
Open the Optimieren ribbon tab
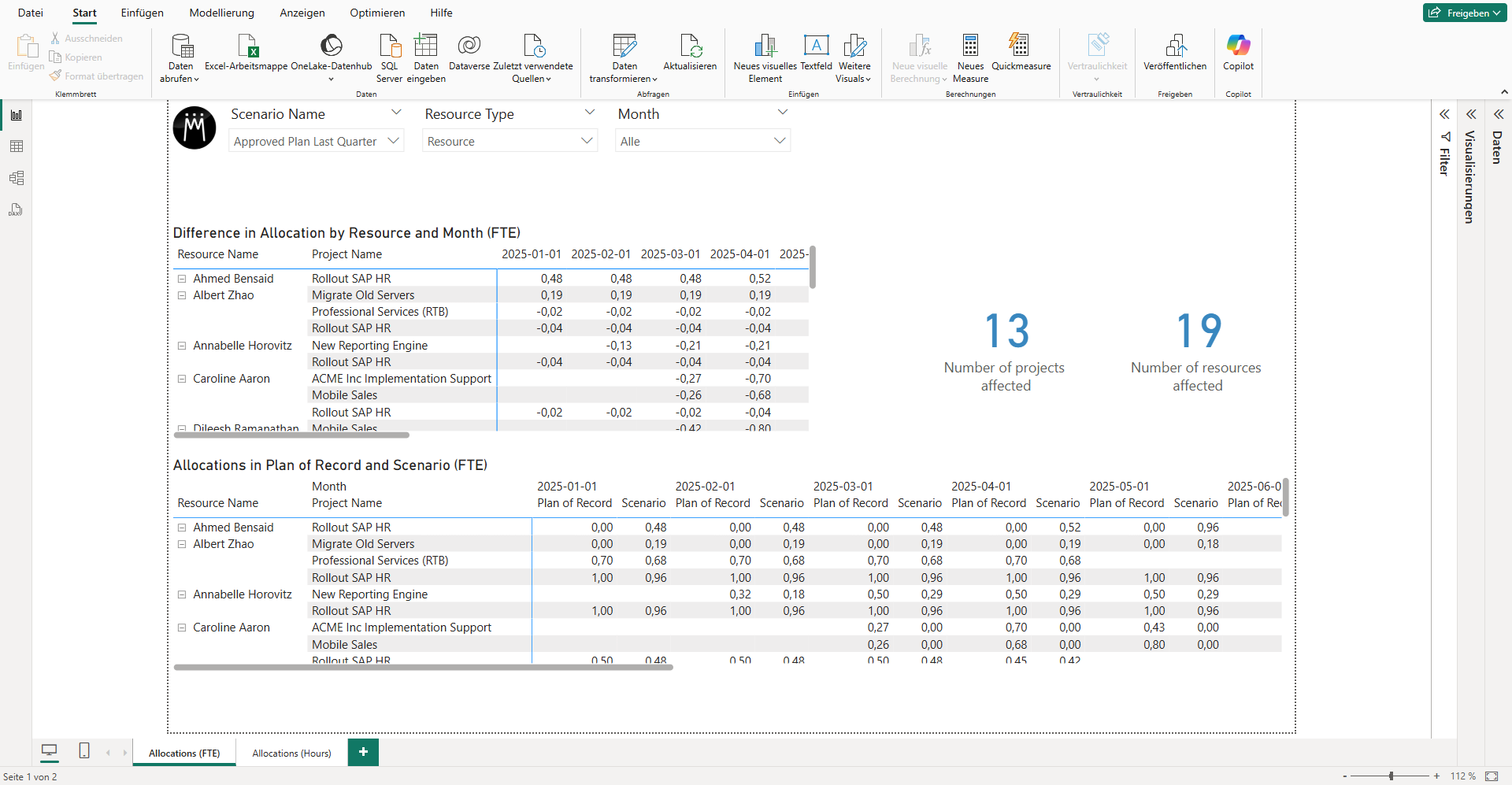click(377, 13)
